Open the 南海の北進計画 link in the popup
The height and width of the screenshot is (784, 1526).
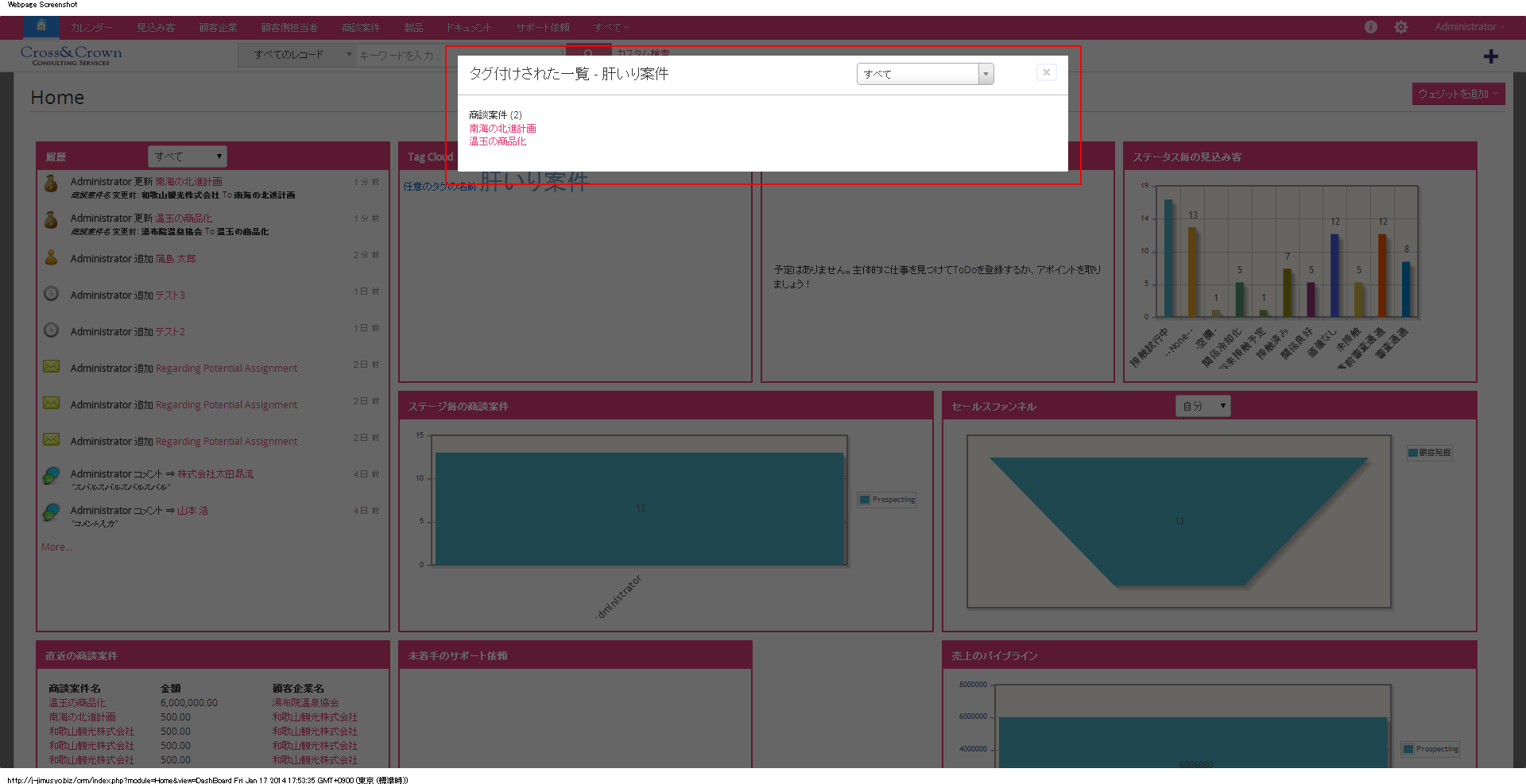tap(502, 129)
